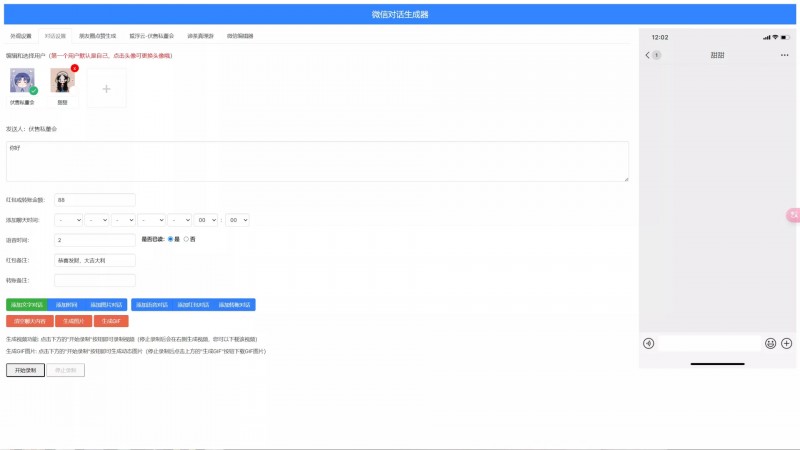Click the red 清空聊天内容 button
800x450 pixels.
coord(30,321)
